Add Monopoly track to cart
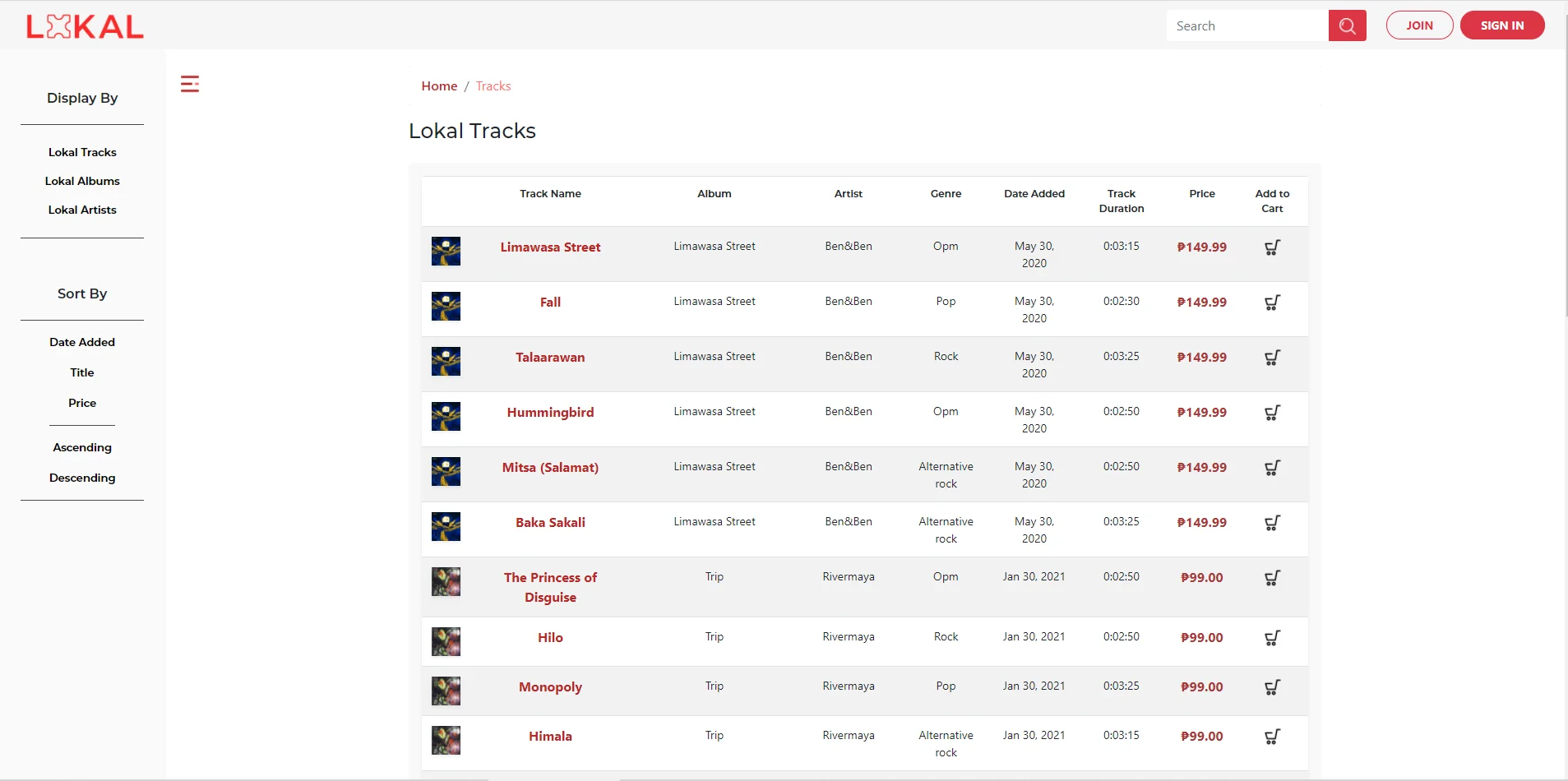 (1272, 687)
